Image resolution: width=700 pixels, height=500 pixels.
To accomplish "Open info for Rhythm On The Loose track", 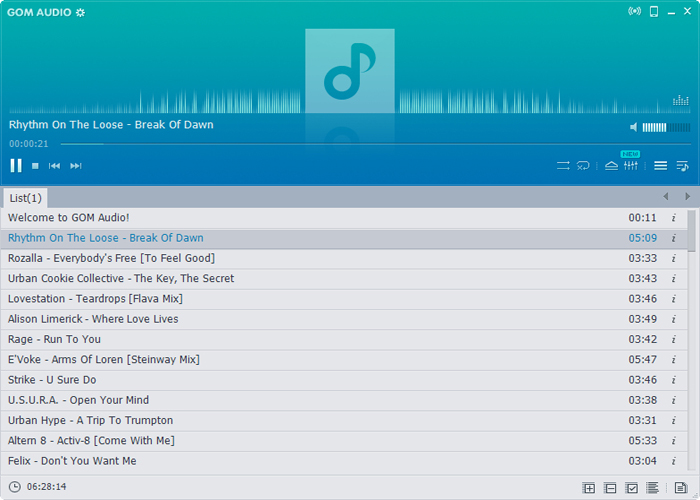I will click(674, 238).
